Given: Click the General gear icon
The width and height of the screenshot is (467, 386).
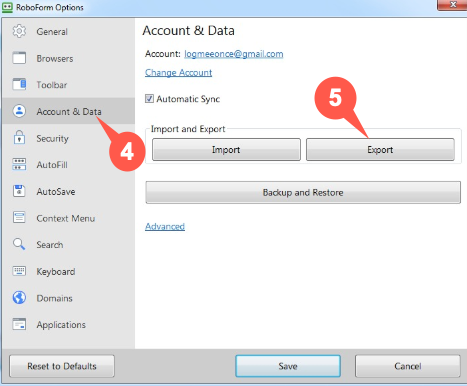Looking at the screenshot, I should 19,31.
